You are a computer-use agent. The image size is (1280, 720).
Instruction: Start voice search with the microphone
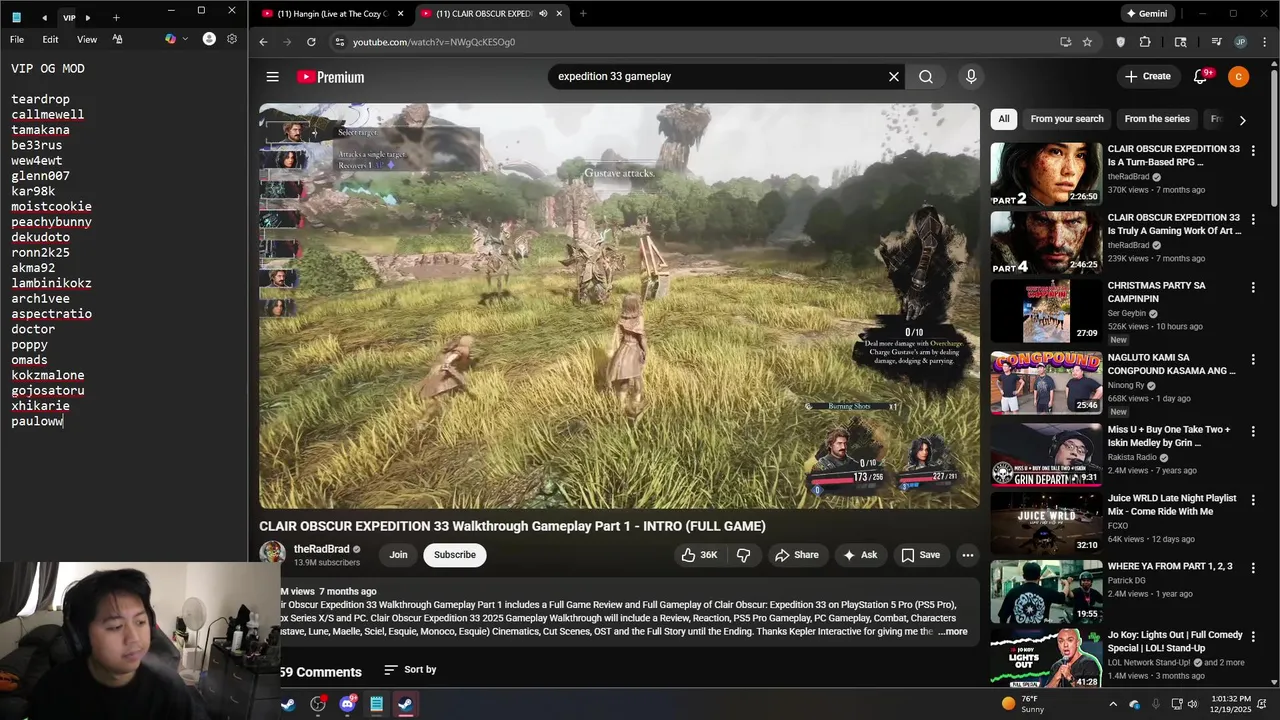tap(970, 77)
